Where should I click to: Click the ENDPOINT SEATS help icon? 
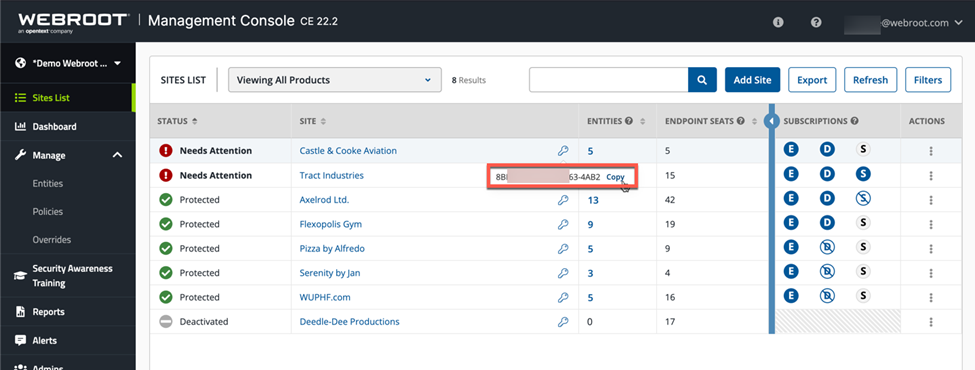click(741, 121)
